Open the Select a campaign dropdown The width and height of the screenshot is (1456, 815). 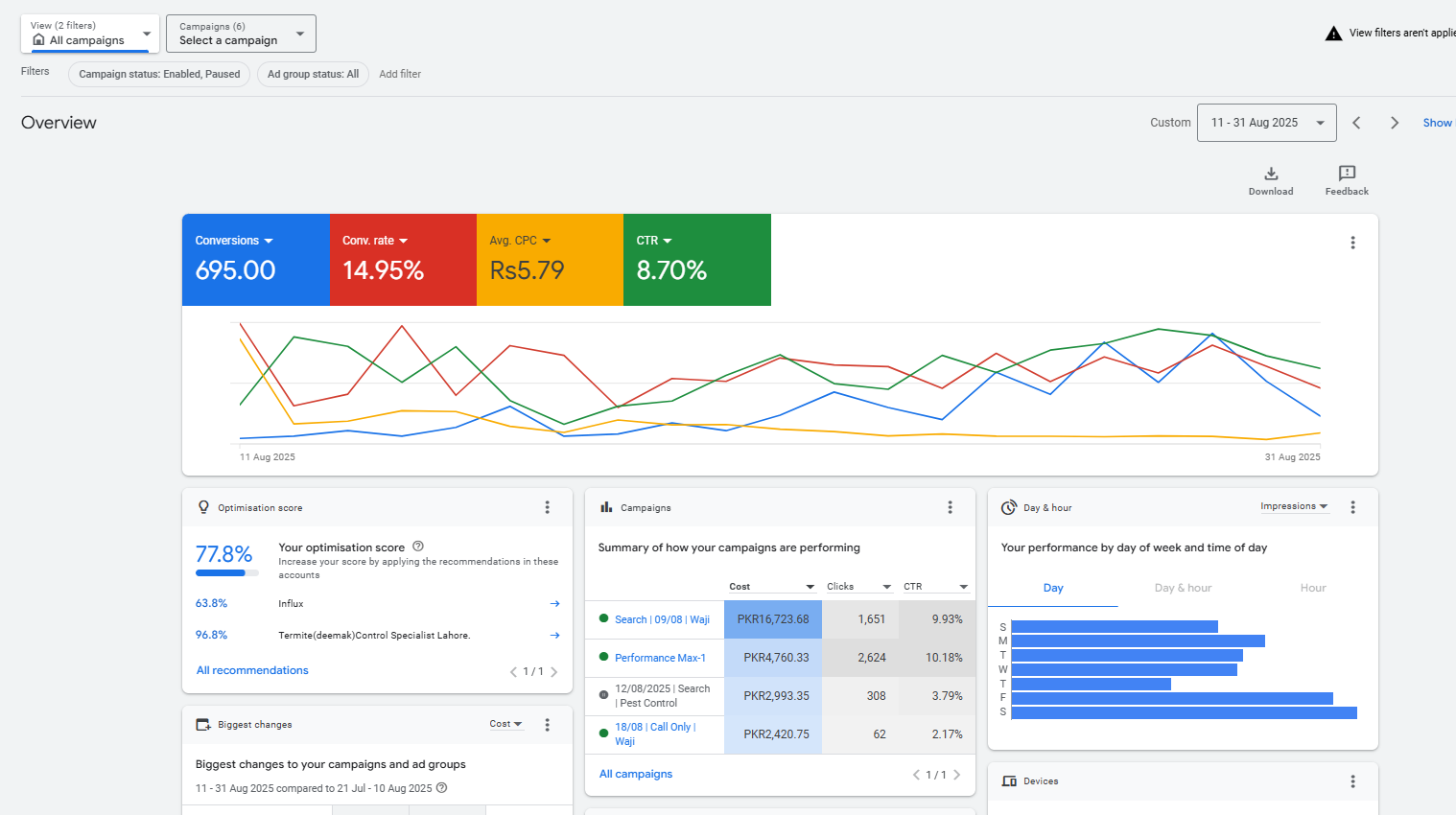(241, 34)
